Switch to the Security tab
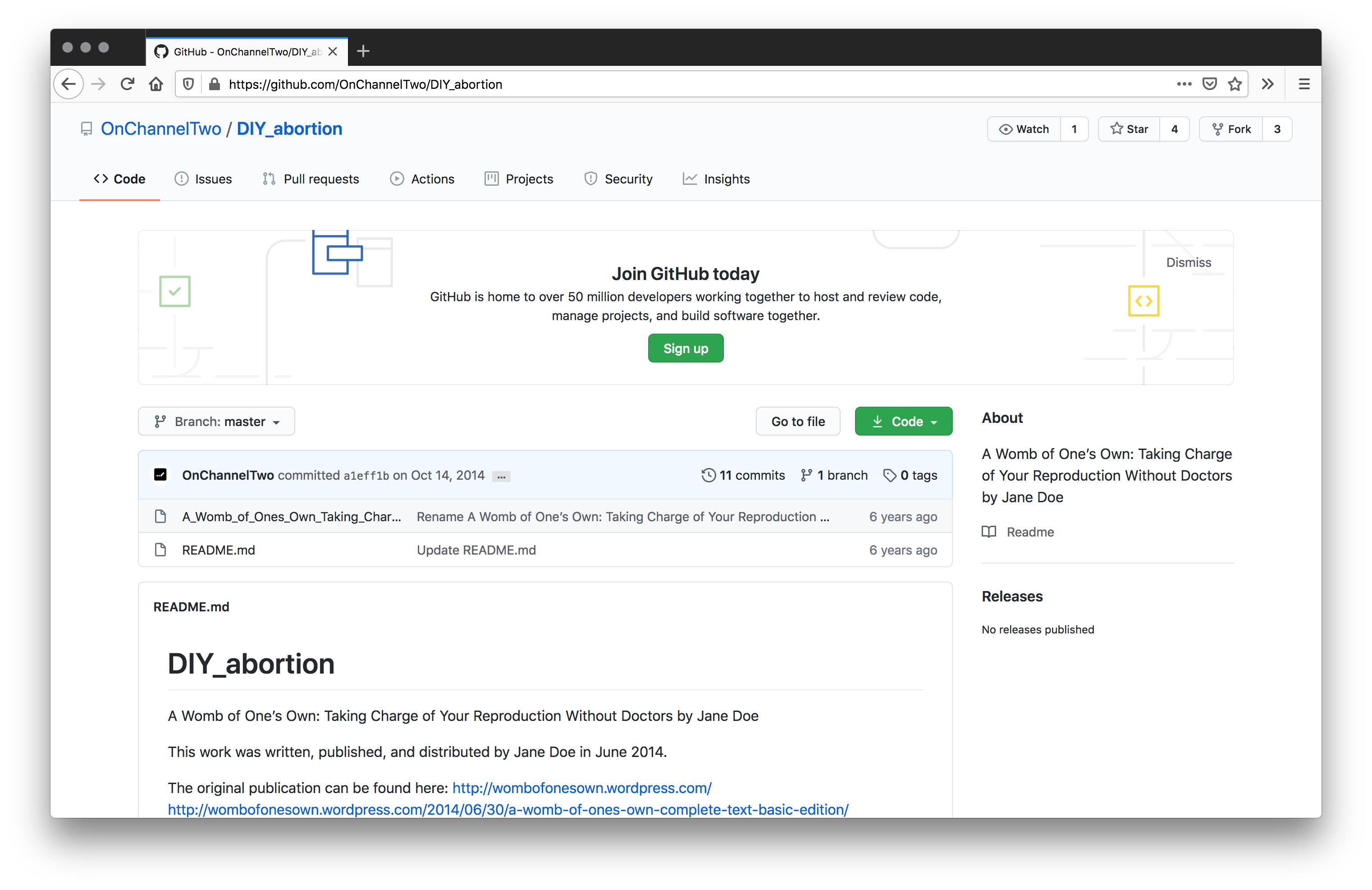The height and width of the screenshot is (890, 1372). (618, 179)
